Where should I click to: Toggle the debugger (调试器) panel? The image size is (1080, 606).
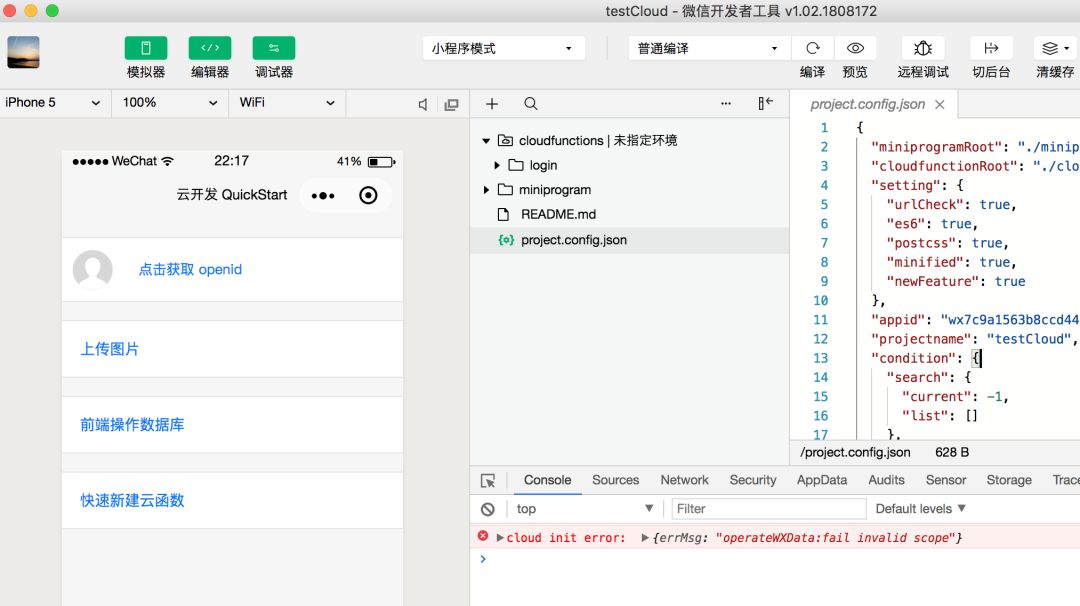[x=273, y=48]
